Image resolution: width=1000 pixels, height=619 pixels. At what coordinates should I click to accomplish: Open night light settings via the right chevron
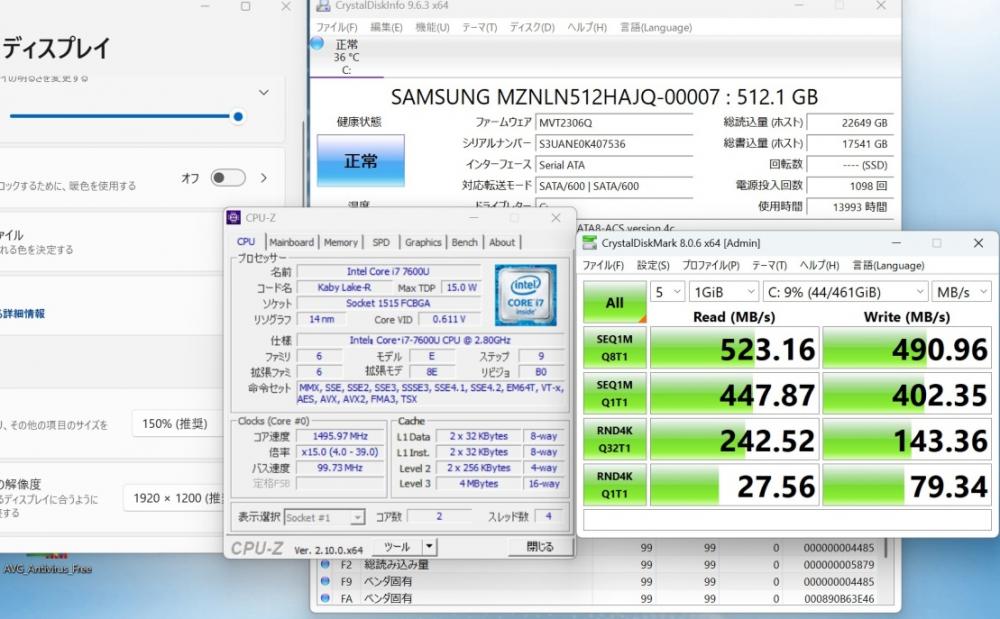click(263, 178)
